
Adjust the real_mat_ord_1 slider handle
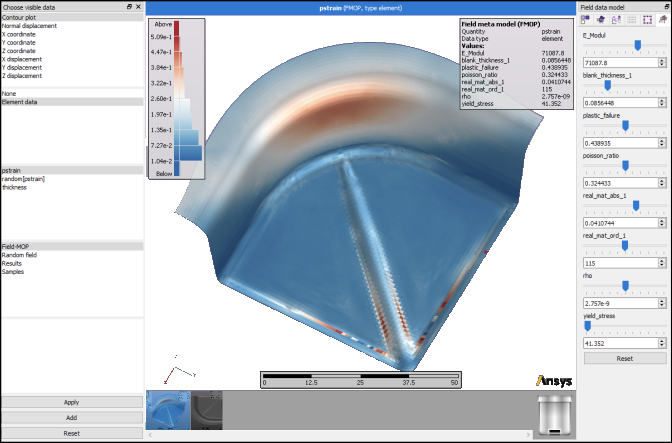625,245
